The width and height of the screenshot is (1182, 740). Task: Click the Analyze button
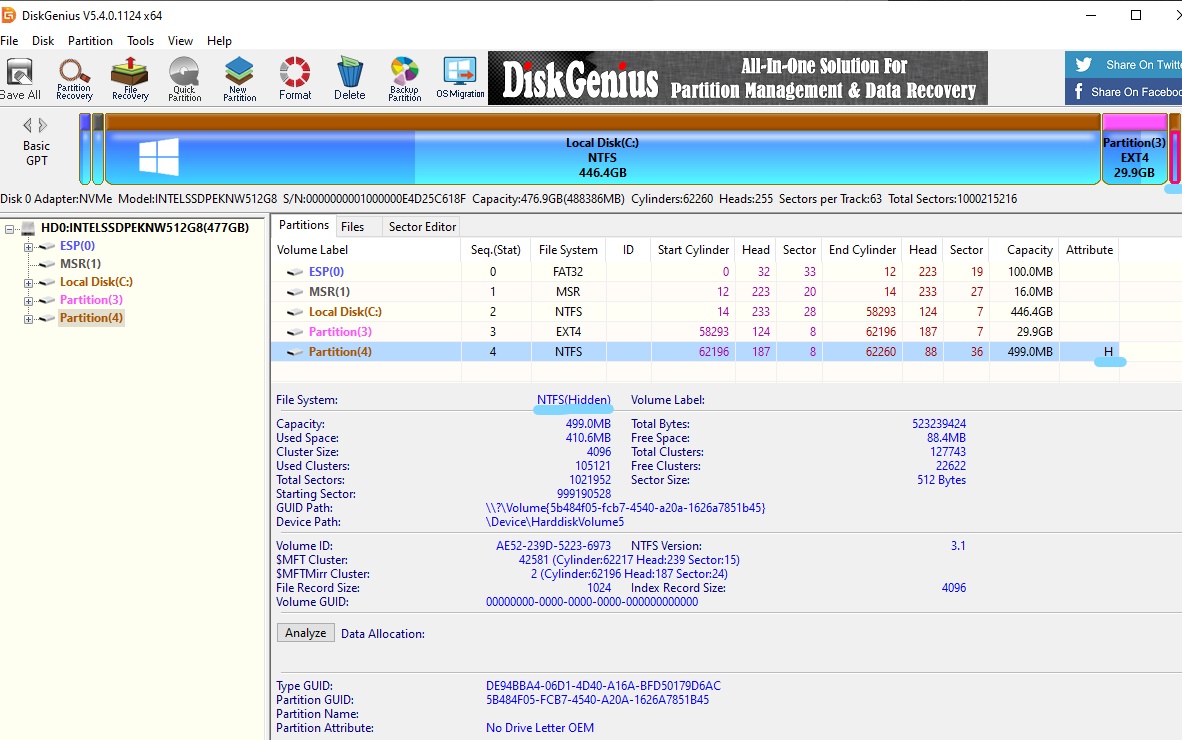point(305,633)
